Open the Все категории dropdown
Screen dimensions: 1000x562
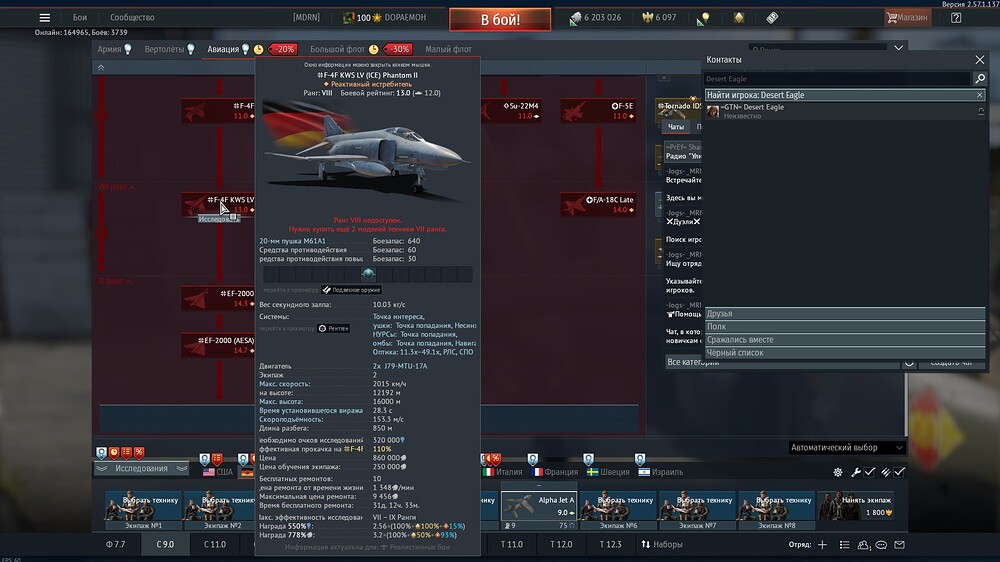pos(782,362)
